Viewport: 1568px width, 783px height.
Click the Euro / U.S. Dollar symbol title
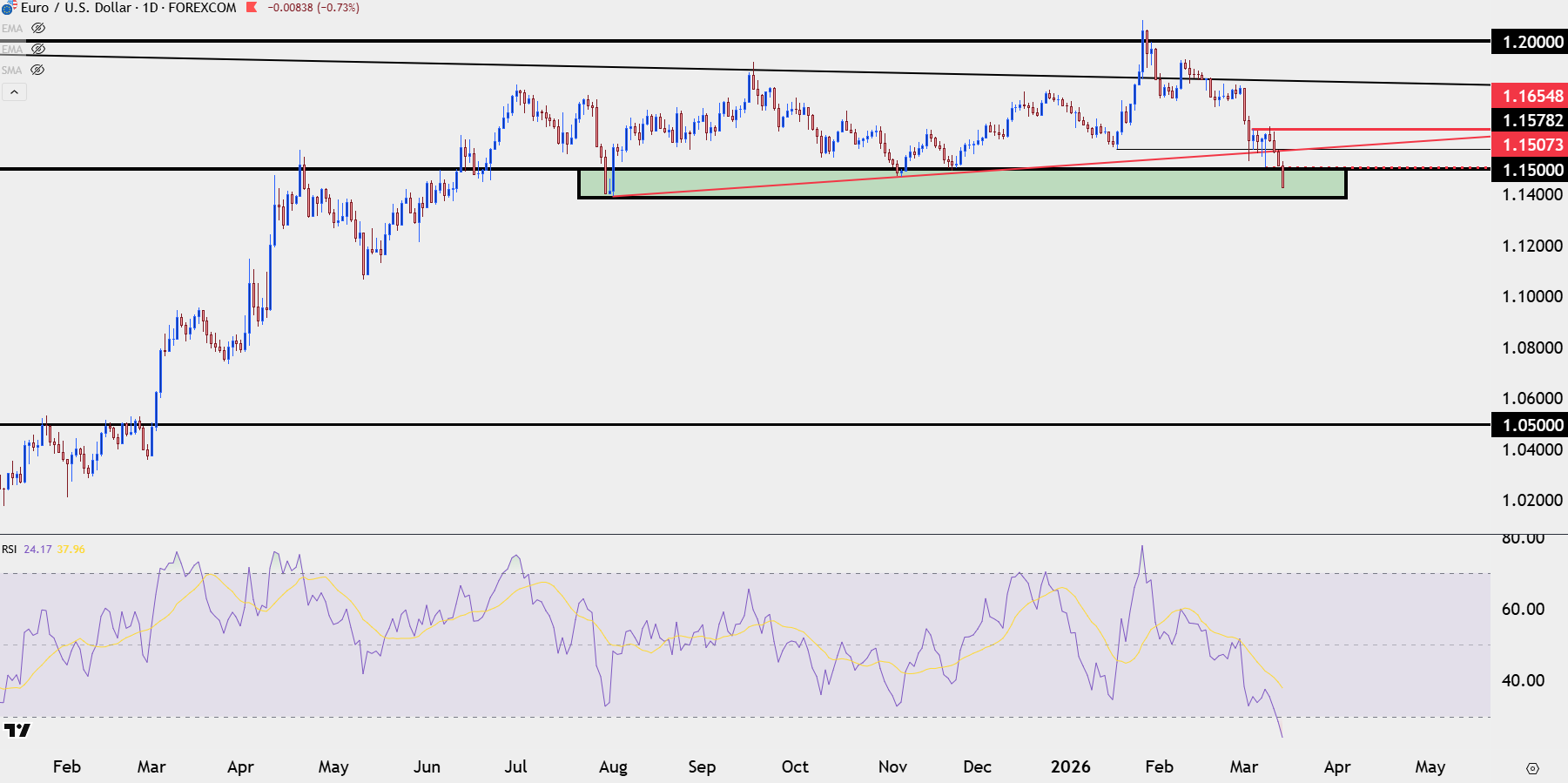[77, 7]
